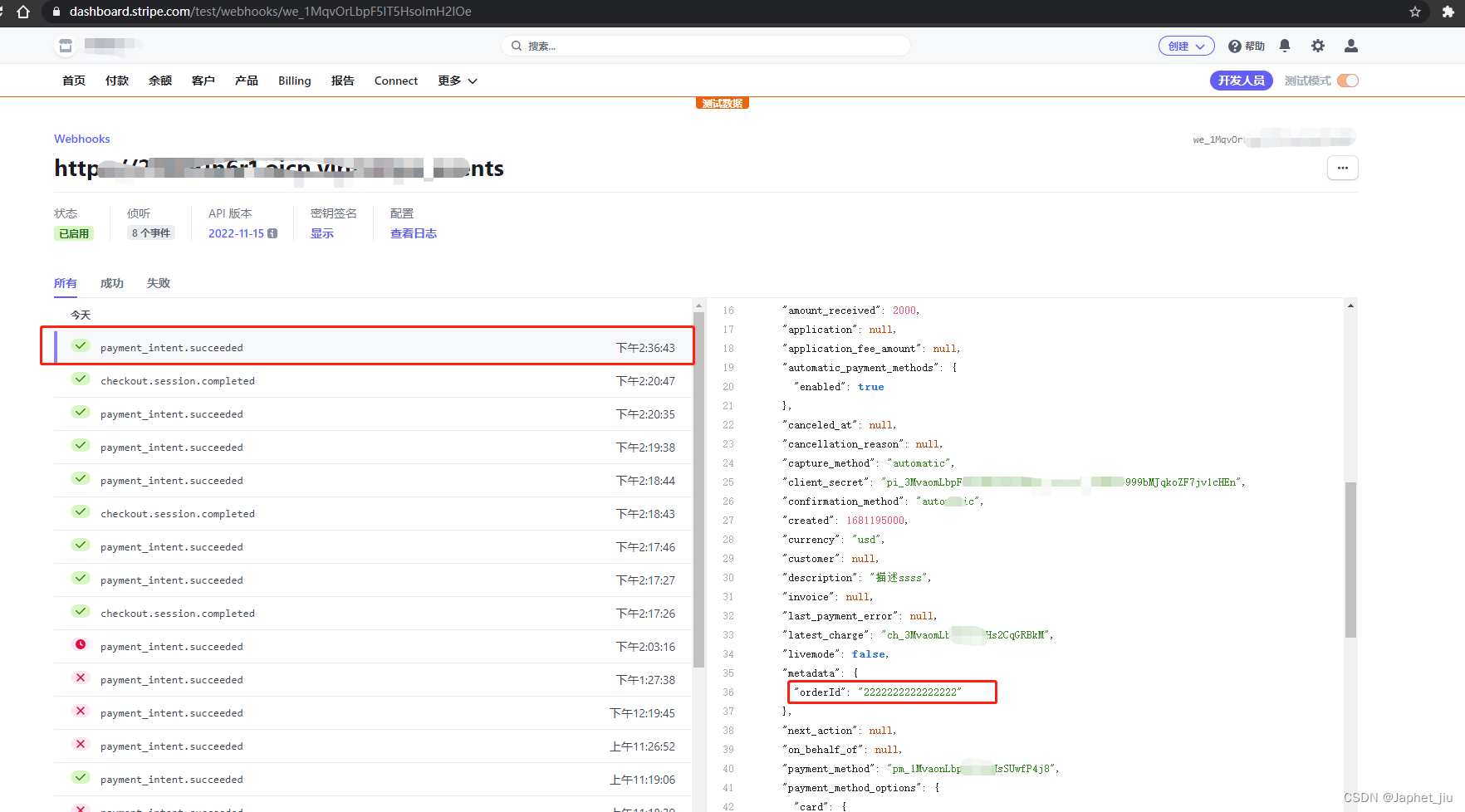Open the 产品 menu item

[x=247, y=81]
